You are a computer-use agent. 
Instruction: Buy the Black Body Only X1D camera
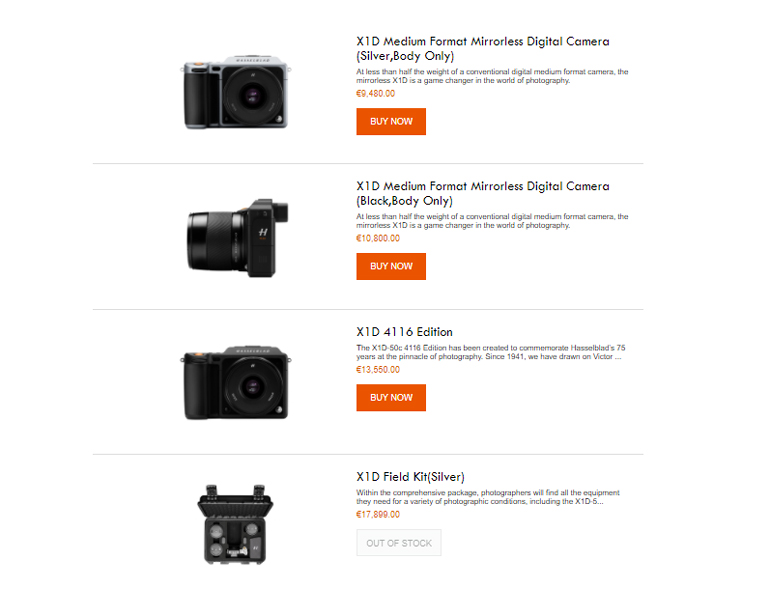tap(391, 266)
